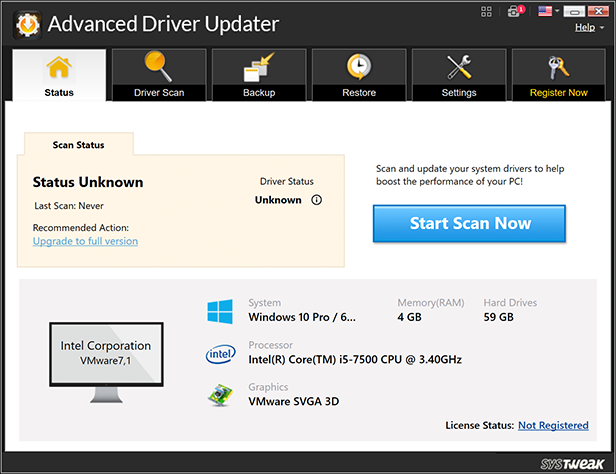Follow the Upgrade to full version link

[x=85, y=241]
